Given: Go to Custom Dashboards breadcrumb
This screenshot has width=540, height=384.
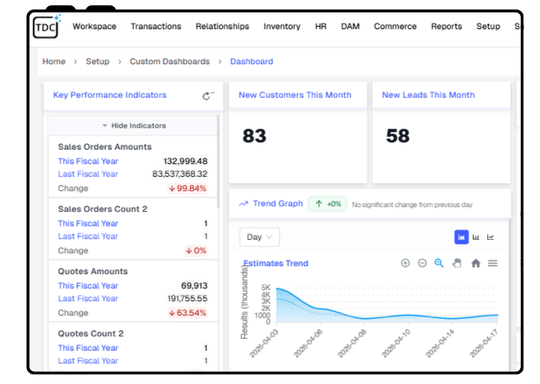Looking at the screenshot, I should [169, 61].
